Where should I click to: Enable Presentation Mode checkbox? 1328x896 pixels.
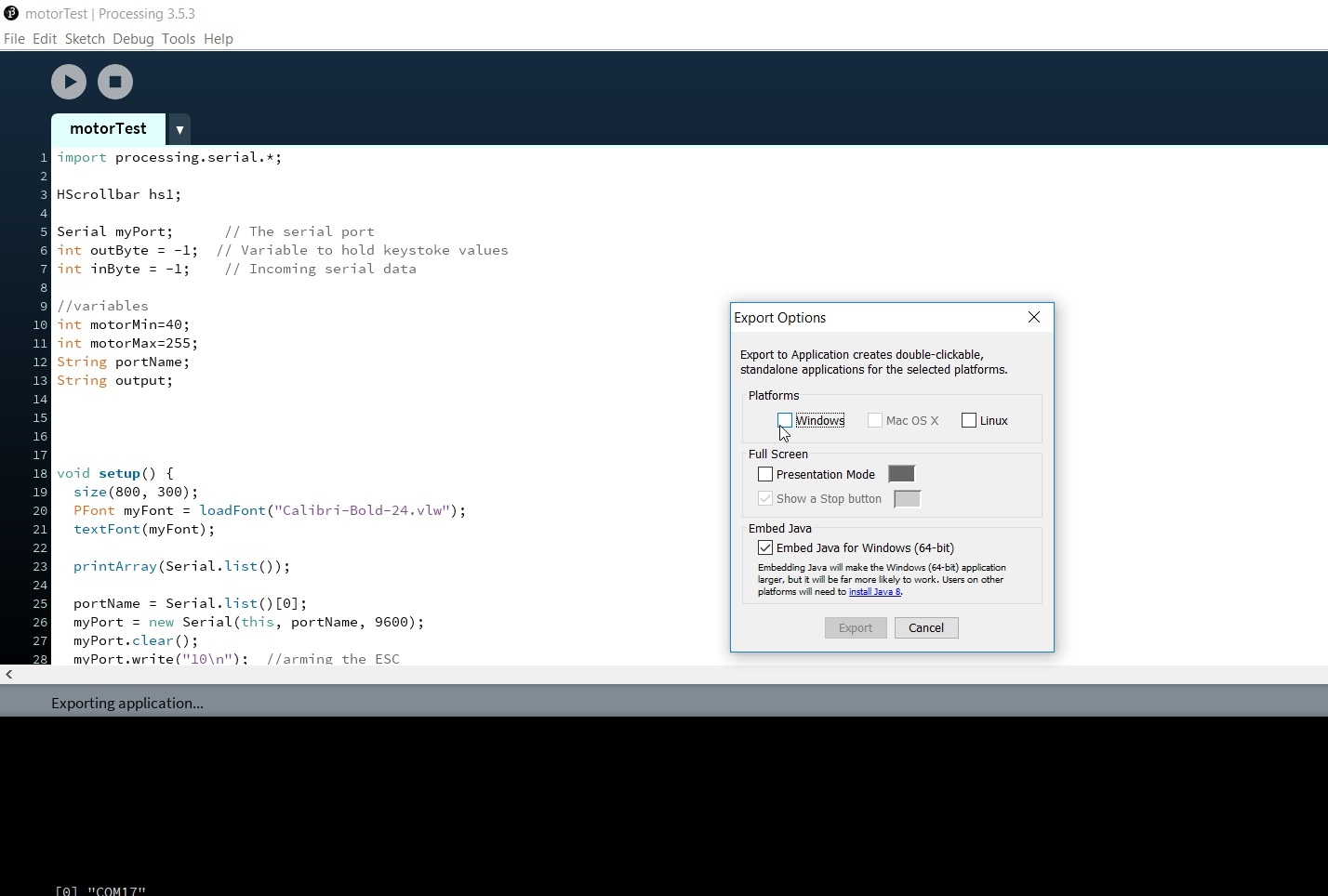(765, 474)
